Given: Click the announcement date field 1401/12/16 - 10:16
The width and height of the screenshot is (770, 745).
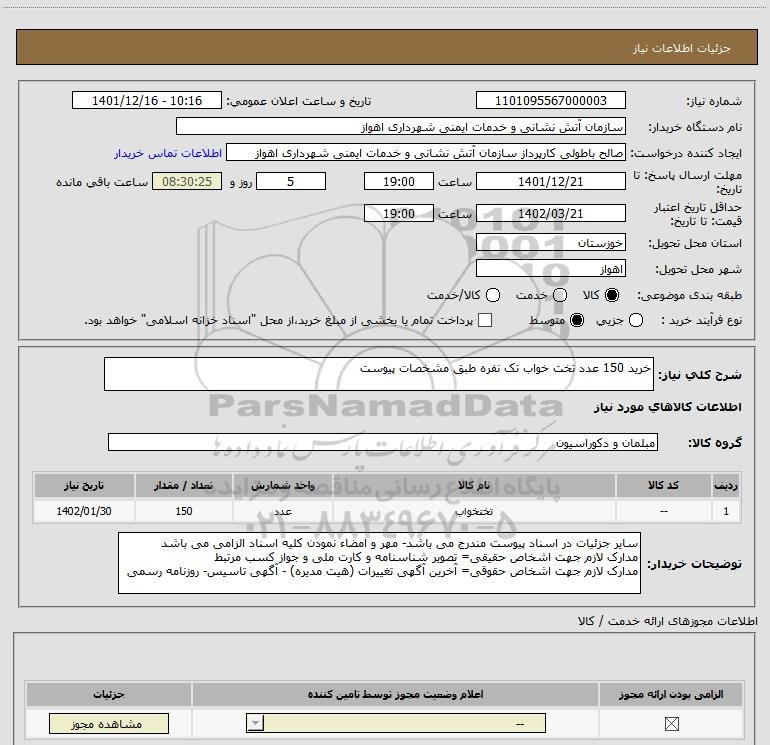Looking at the screenshot, I should pos(147,100).
